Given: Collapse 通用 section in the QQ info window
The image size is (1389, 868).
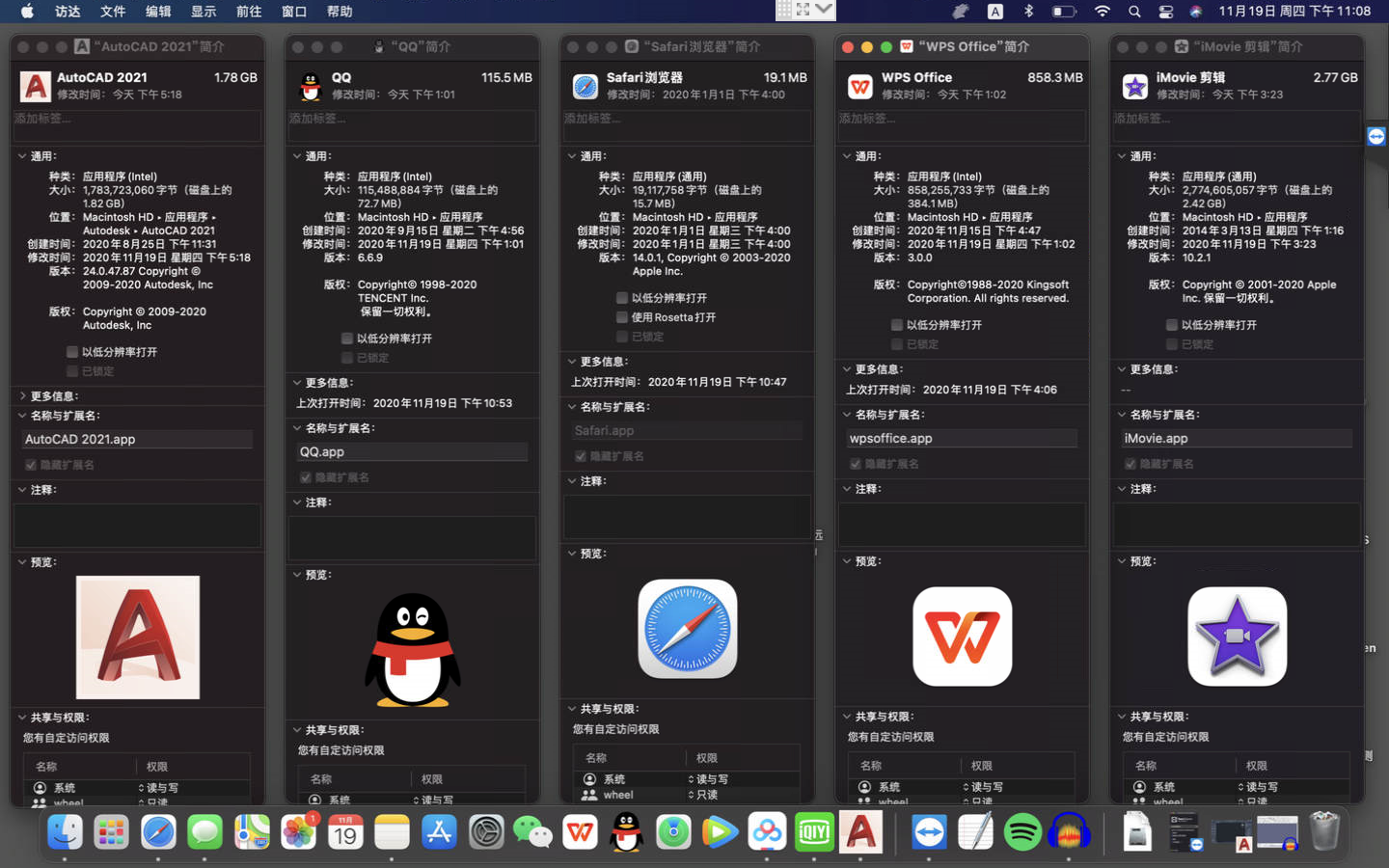Looking at the screenshot, I should pos(297,156).
